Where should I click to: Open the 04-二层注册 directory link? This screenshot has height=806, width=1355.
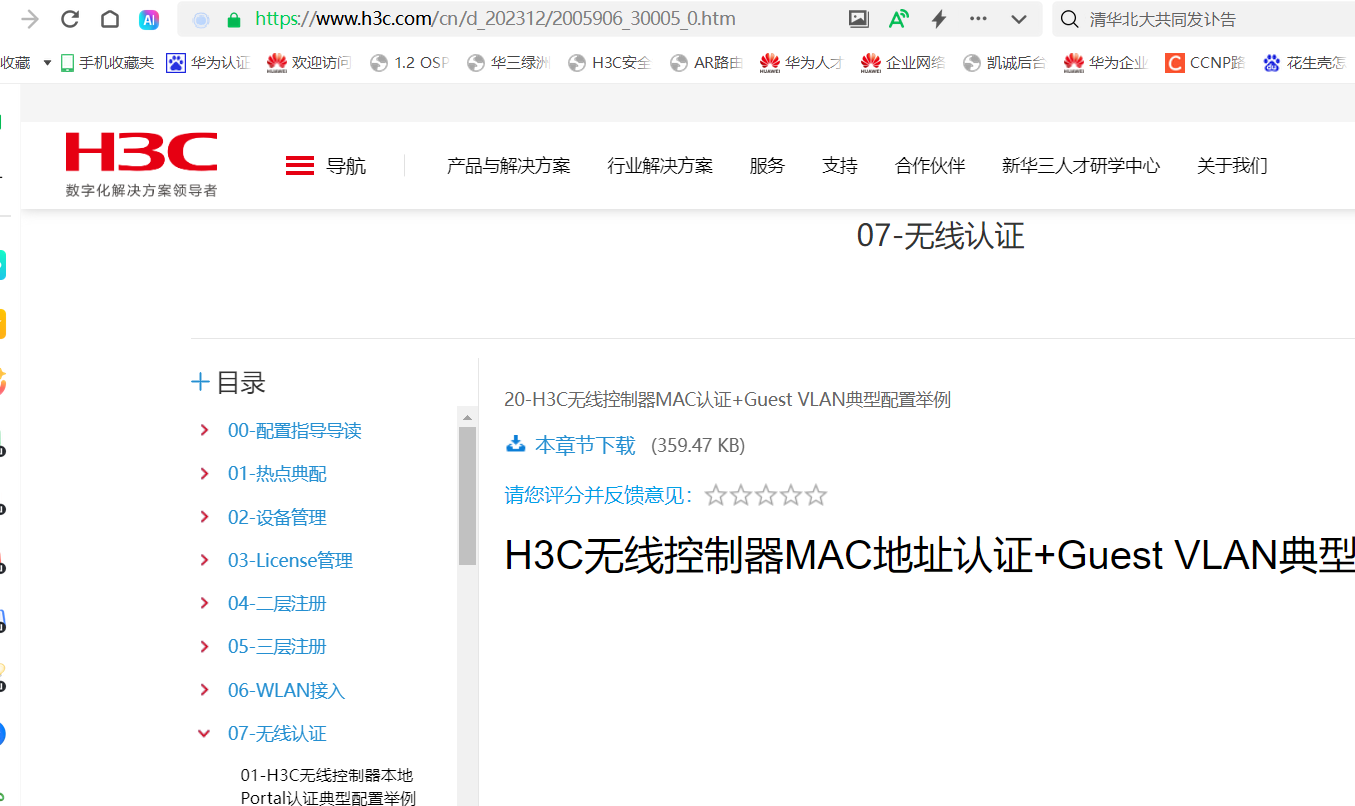coord(277,604)
